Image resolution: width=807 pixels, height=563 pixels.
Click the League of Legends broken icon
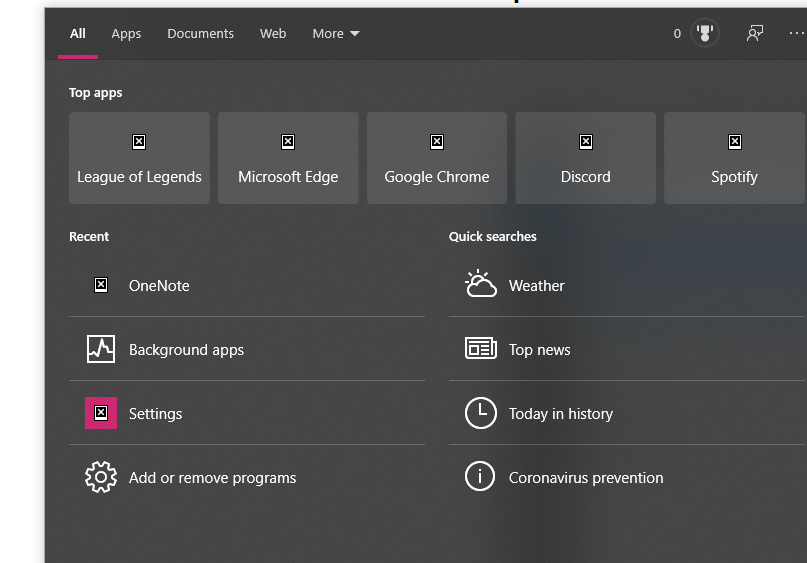tap(139, 142)
